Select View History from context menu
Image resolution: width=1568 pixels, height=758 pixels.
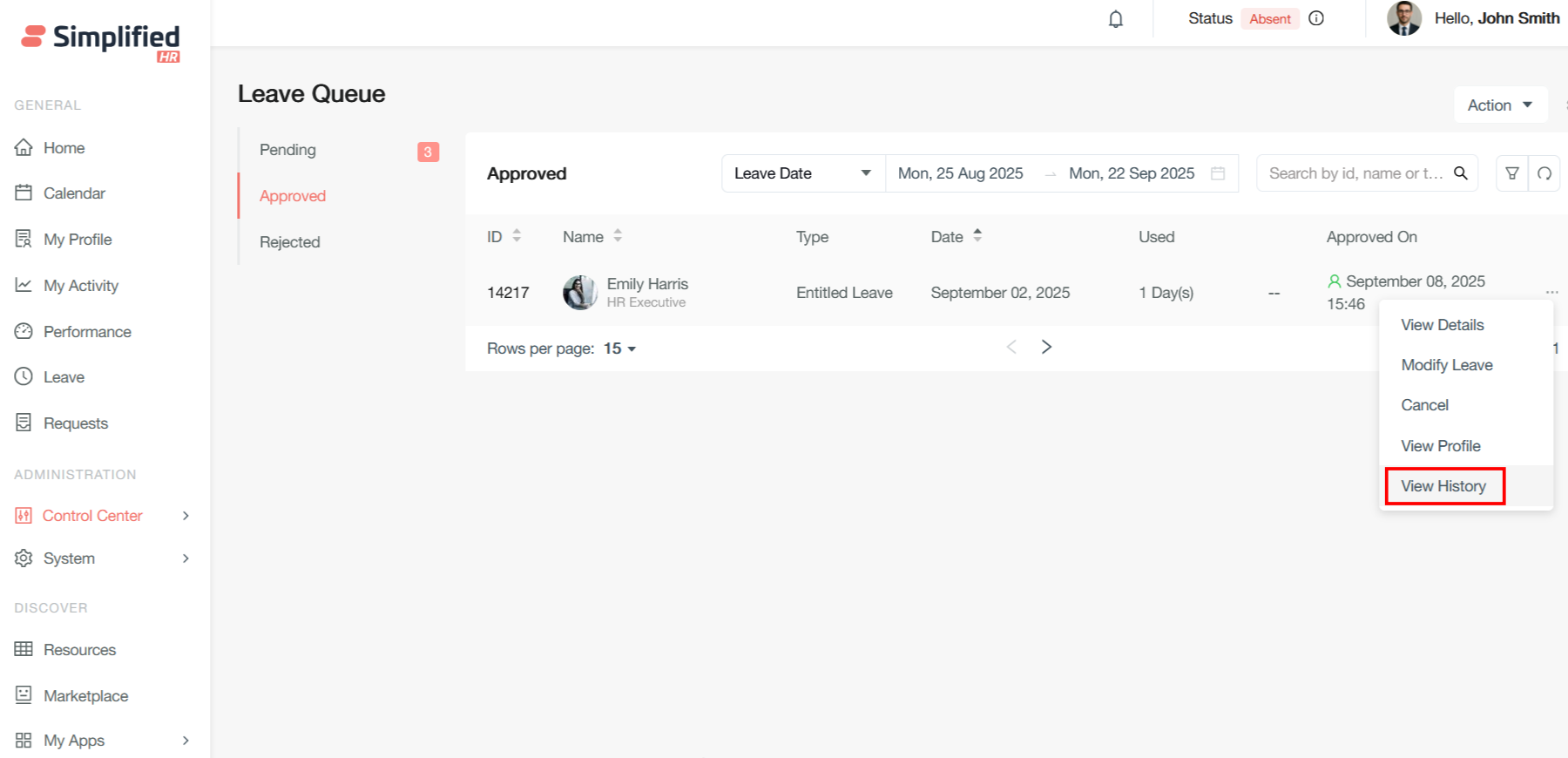pos(1443,486)
